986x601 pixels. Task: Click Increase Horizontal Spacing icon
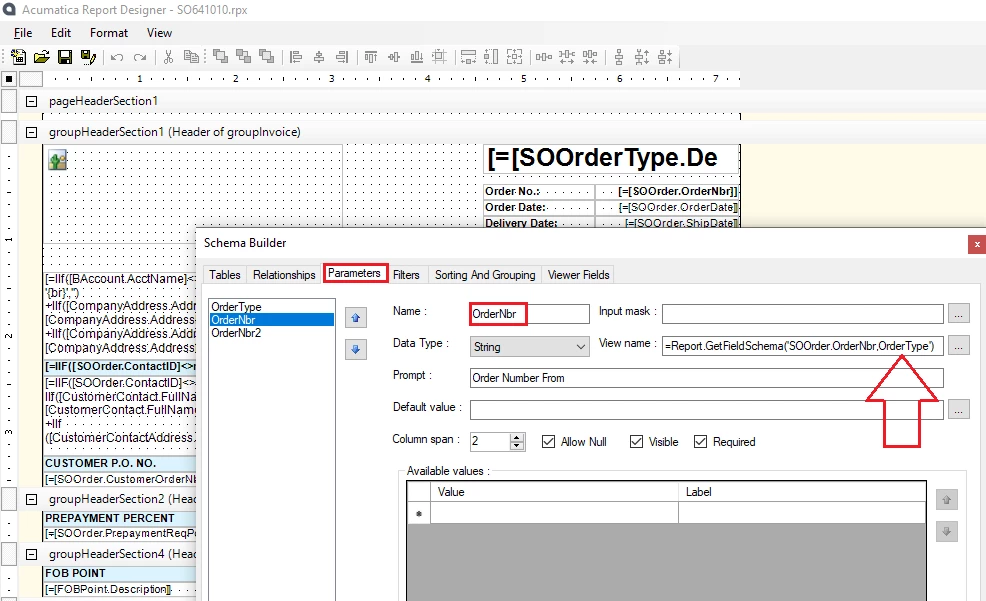click(567, 57)
